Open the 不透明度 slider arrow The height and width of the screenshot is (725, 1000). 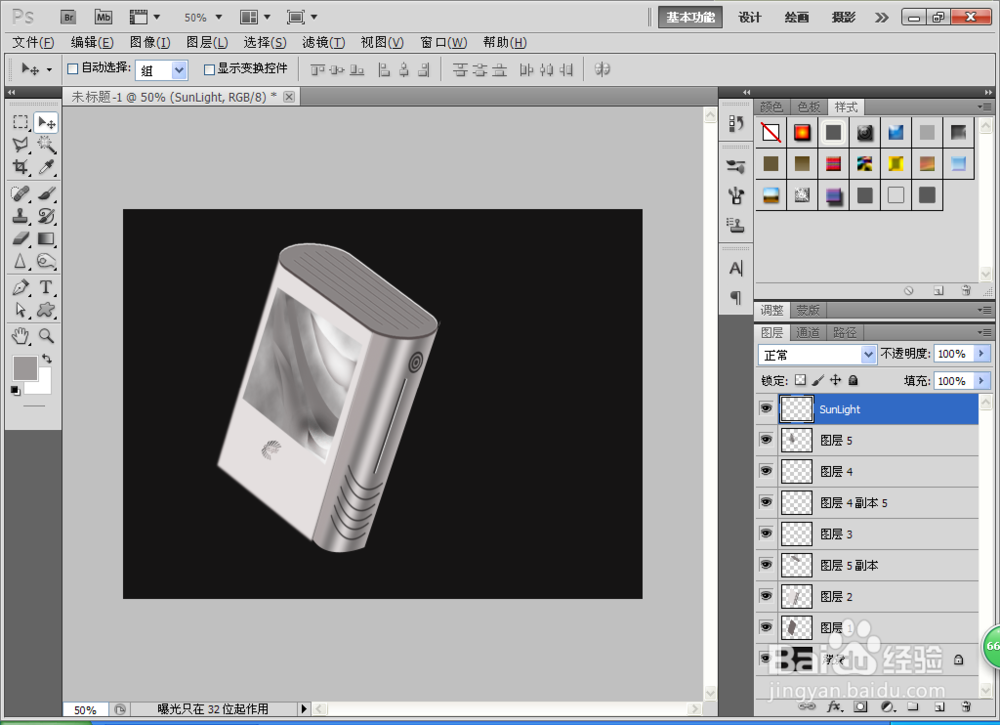tap(982, 353)
